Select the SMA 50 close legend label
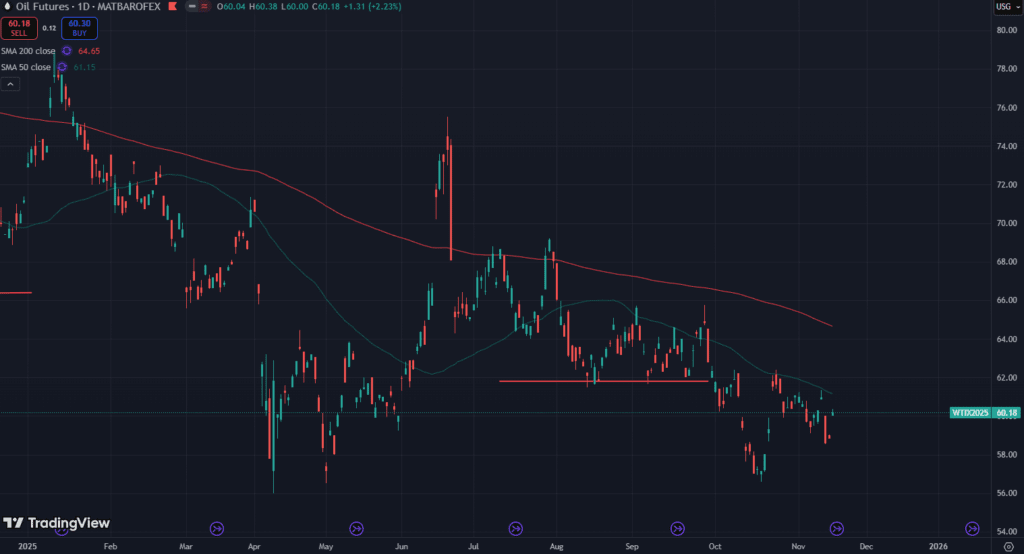Viewport: 1024px width, 554px height. (x=25, y=67)
